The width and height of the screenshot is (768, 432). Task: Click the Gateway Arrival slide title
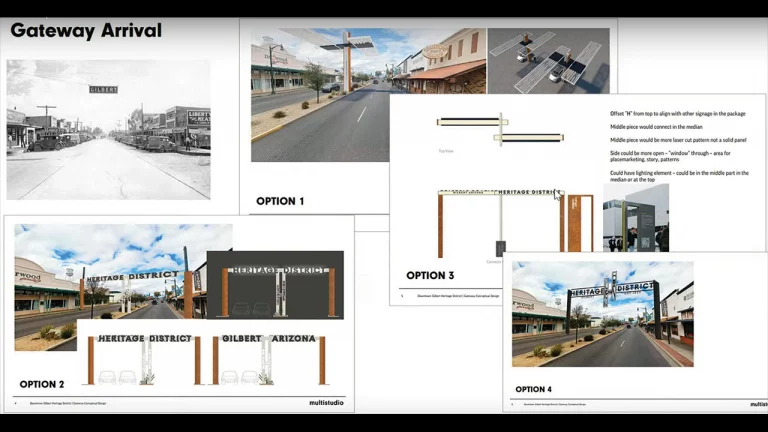tap(86, 30)
